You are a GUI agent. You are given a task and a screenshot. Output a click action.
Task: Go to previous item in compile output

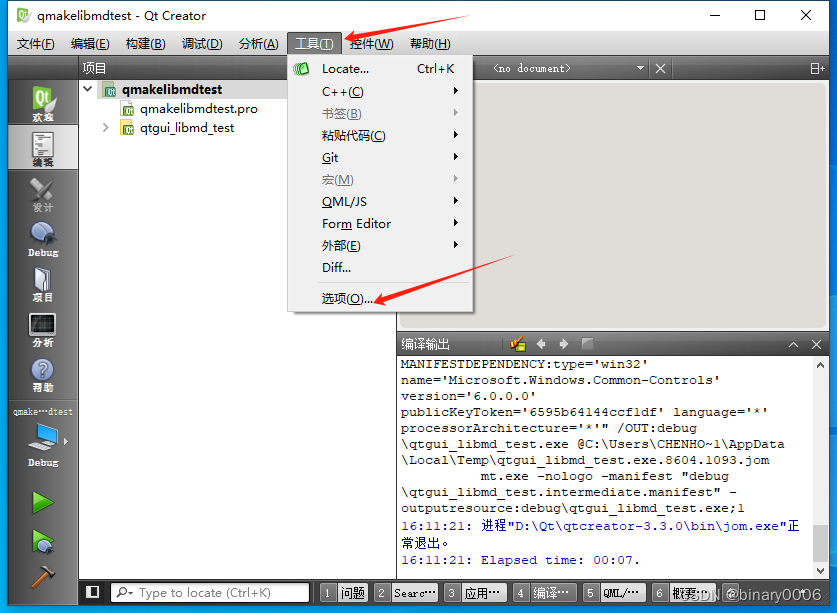[541, 344]
